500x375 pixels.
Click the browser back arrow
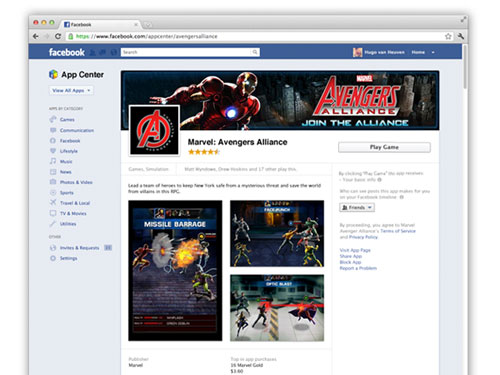click(x=36, y=36)
